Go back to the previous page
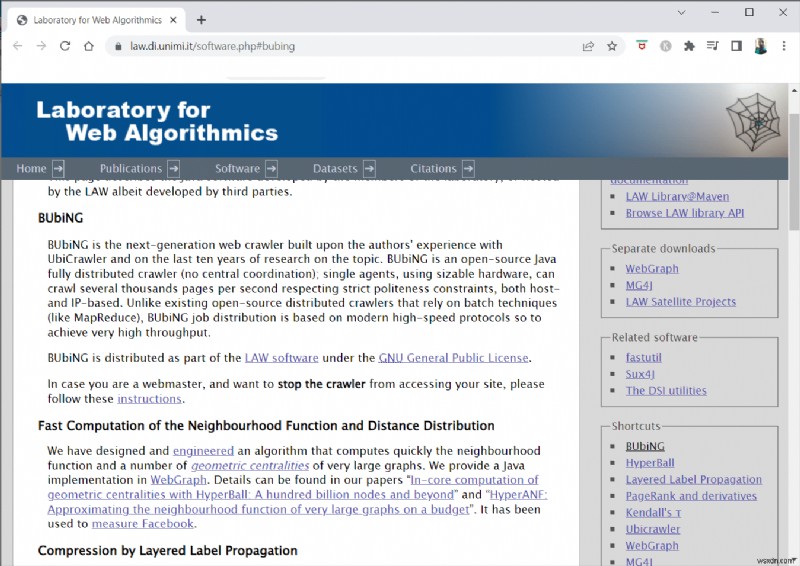The image size is (800, 566). 17,46
